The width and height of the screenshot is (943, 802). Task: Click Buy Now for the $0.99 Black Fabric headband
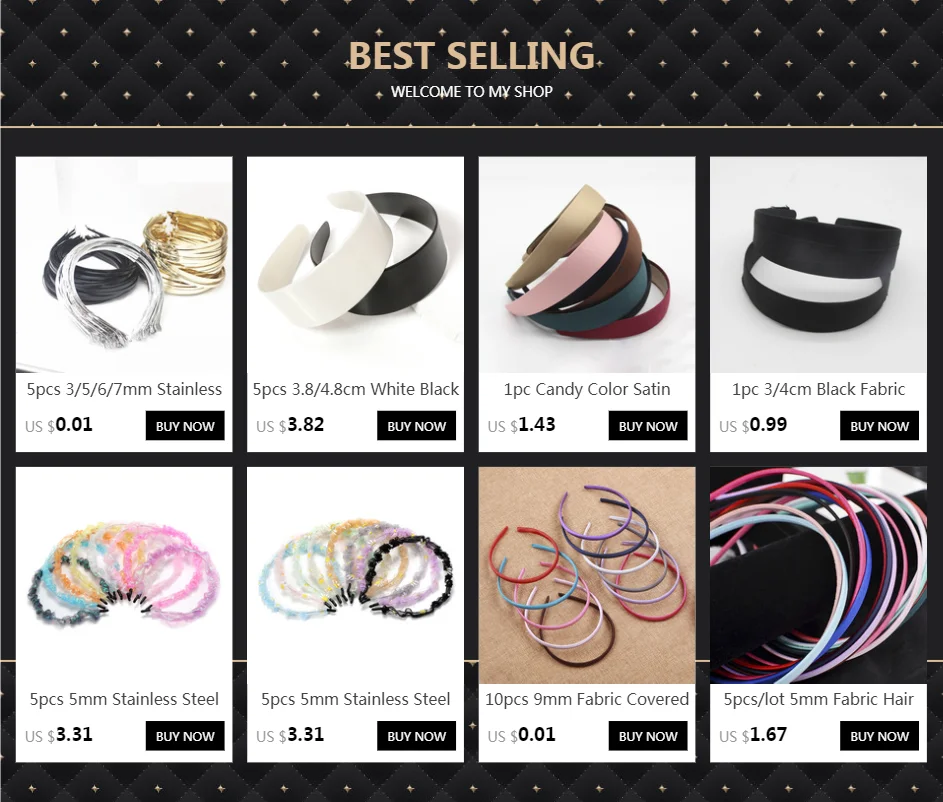(x=880, y=426)
